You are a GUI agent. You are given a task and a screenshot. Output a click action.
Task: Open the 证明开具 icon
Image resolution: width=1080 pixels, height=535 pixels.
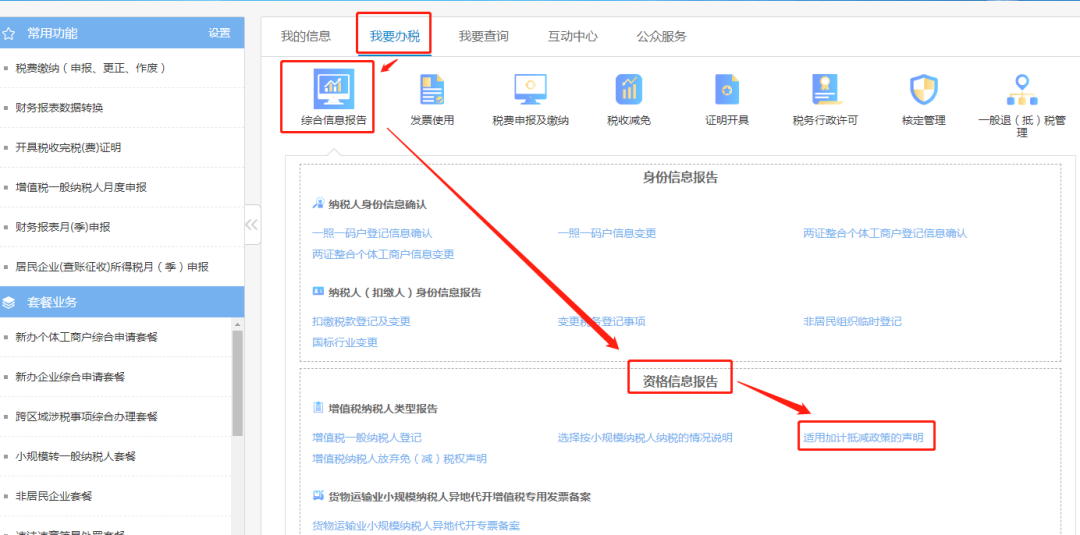(727, 90)
